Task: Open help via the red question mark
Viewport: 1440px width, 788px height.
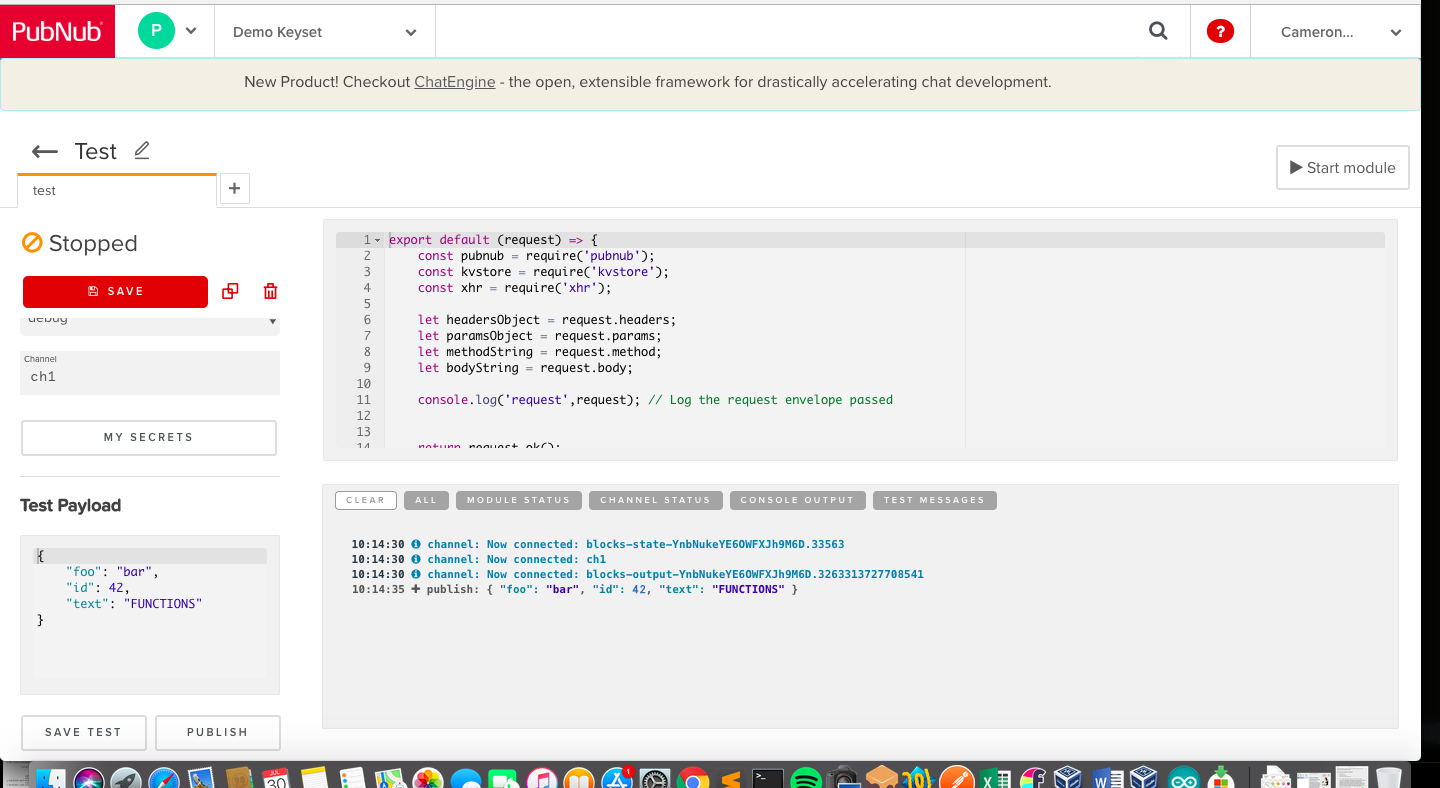Action: (1220, 31)
